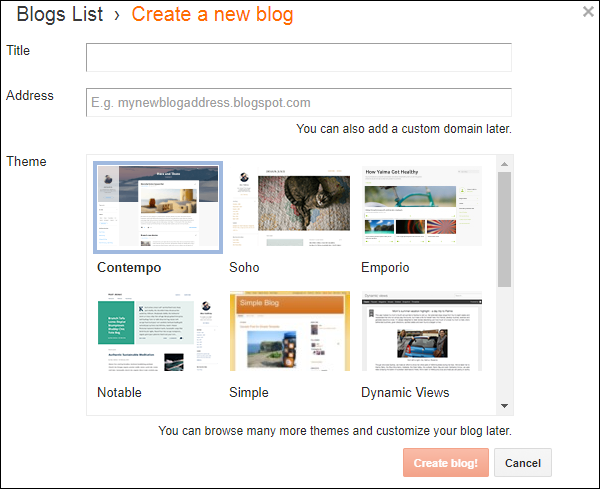Click the Soho theme name label
Screen dimensions: 600x489
coord(244,268)
